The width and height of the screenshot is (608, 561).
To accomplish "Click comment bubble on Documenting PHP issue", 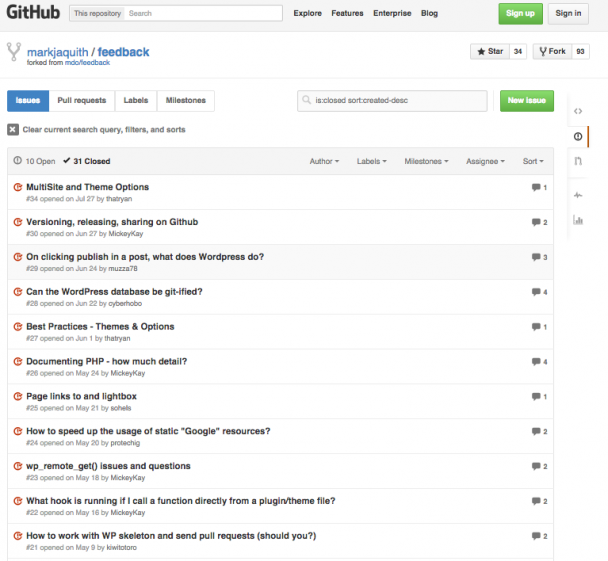I will [x=536, y=362].
